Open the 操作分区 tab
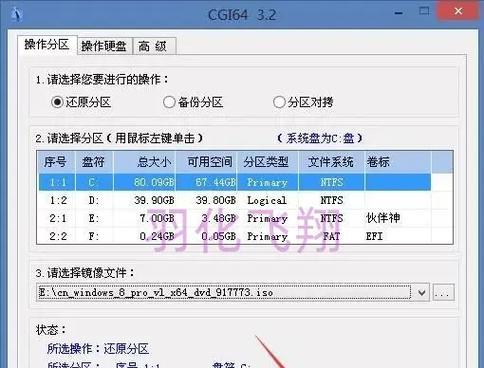The height and width of the screenshot is (368, 484). click(x=47, y=44)
